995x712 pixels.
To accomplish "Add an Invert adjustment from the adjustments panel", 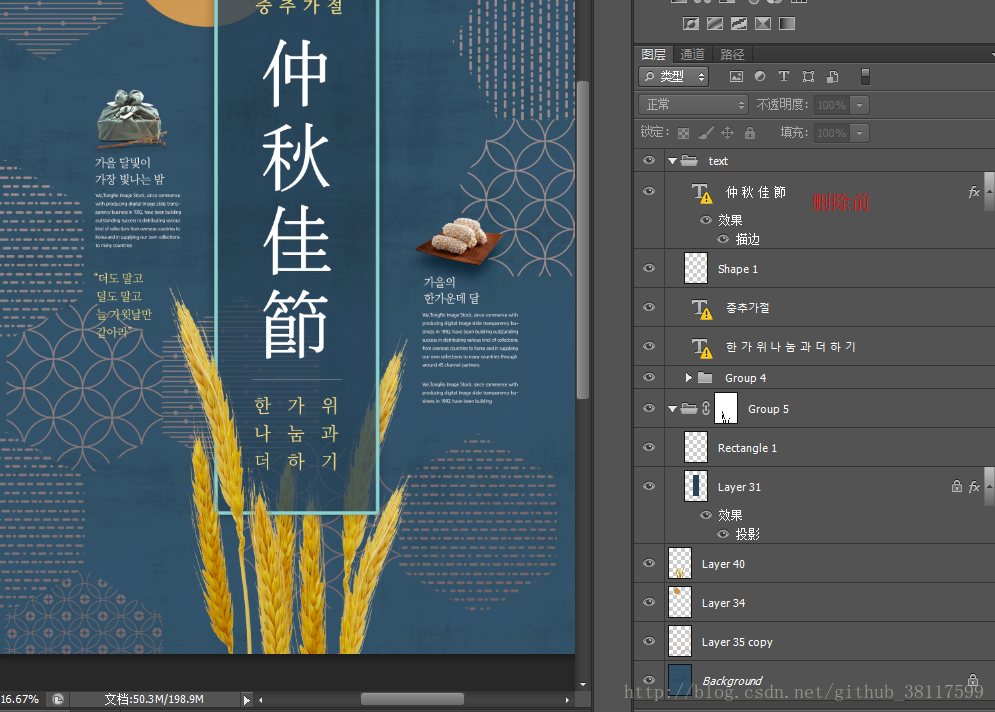I will pyautogui.click(x=690, y=23).
